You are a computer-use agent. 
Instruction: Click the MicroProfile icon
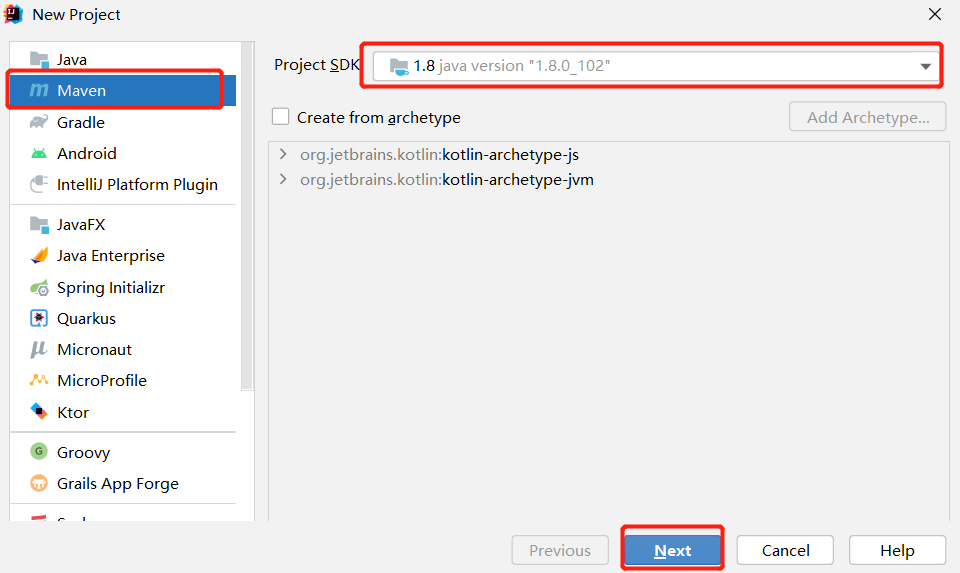coord(39,380)
